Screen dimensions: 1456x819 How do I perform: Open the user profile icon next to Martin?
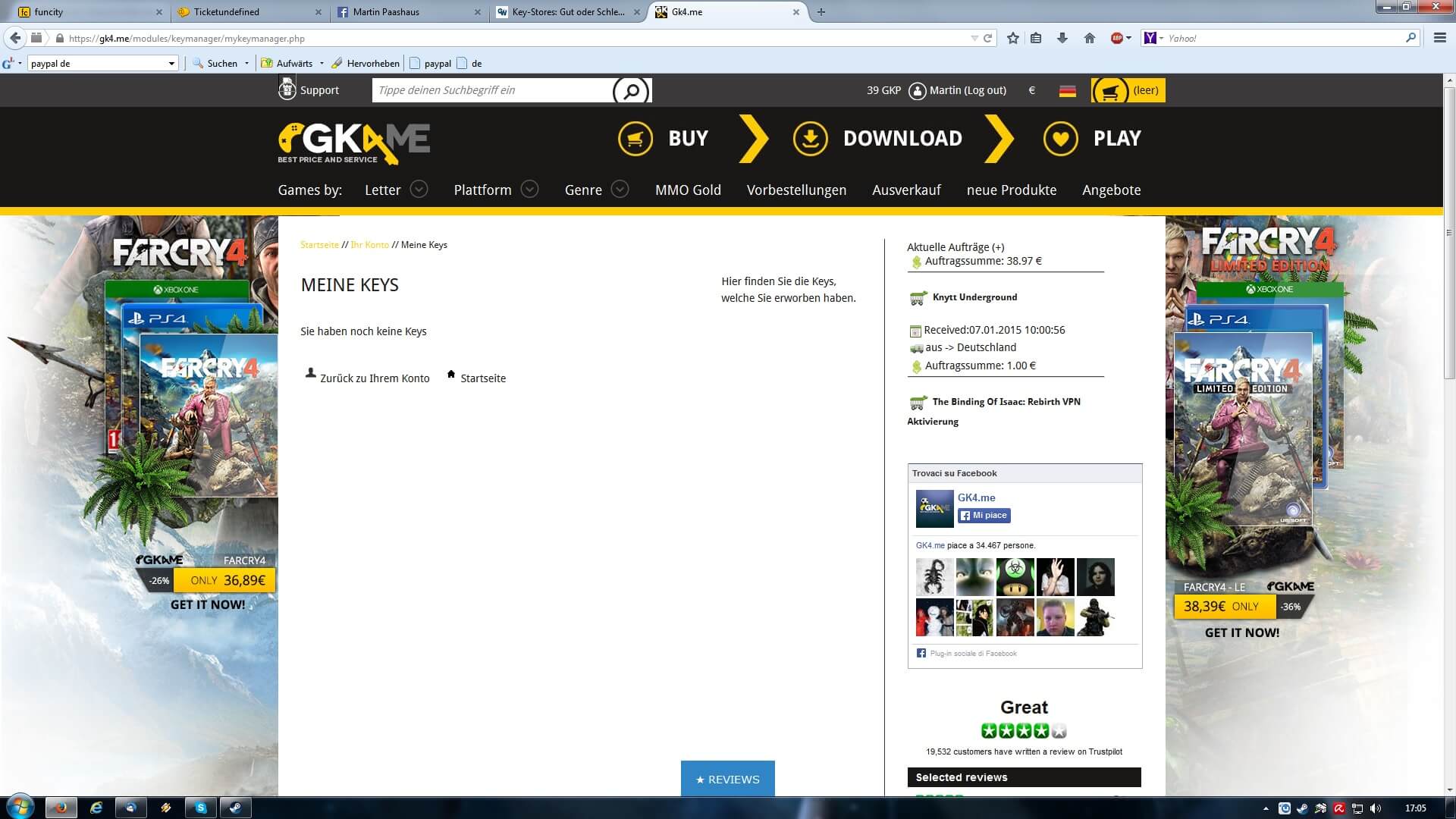coord(917,90)
